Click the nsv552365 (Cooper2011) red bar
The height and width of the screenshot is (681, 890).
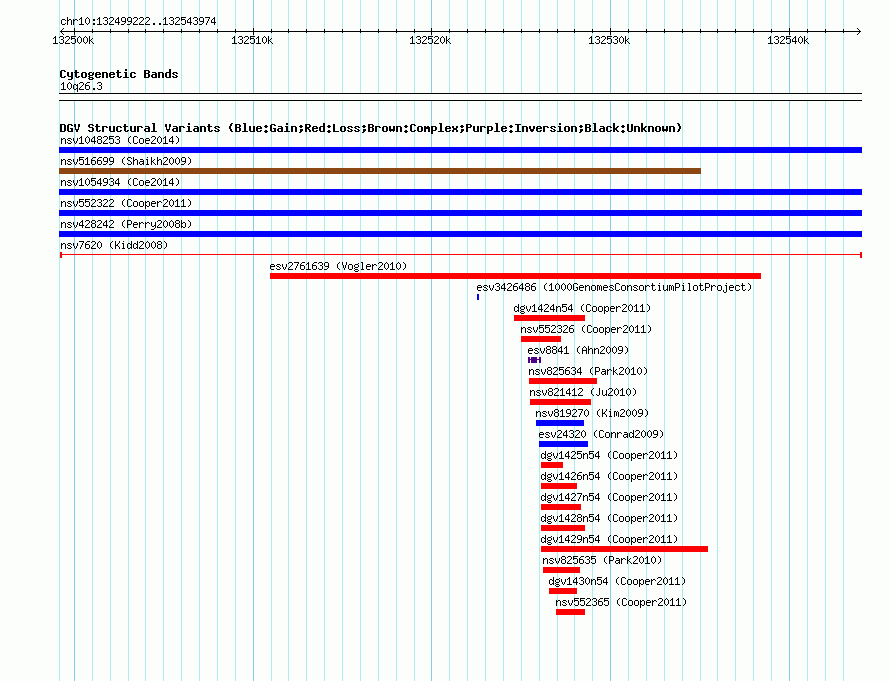click(570, 612)
